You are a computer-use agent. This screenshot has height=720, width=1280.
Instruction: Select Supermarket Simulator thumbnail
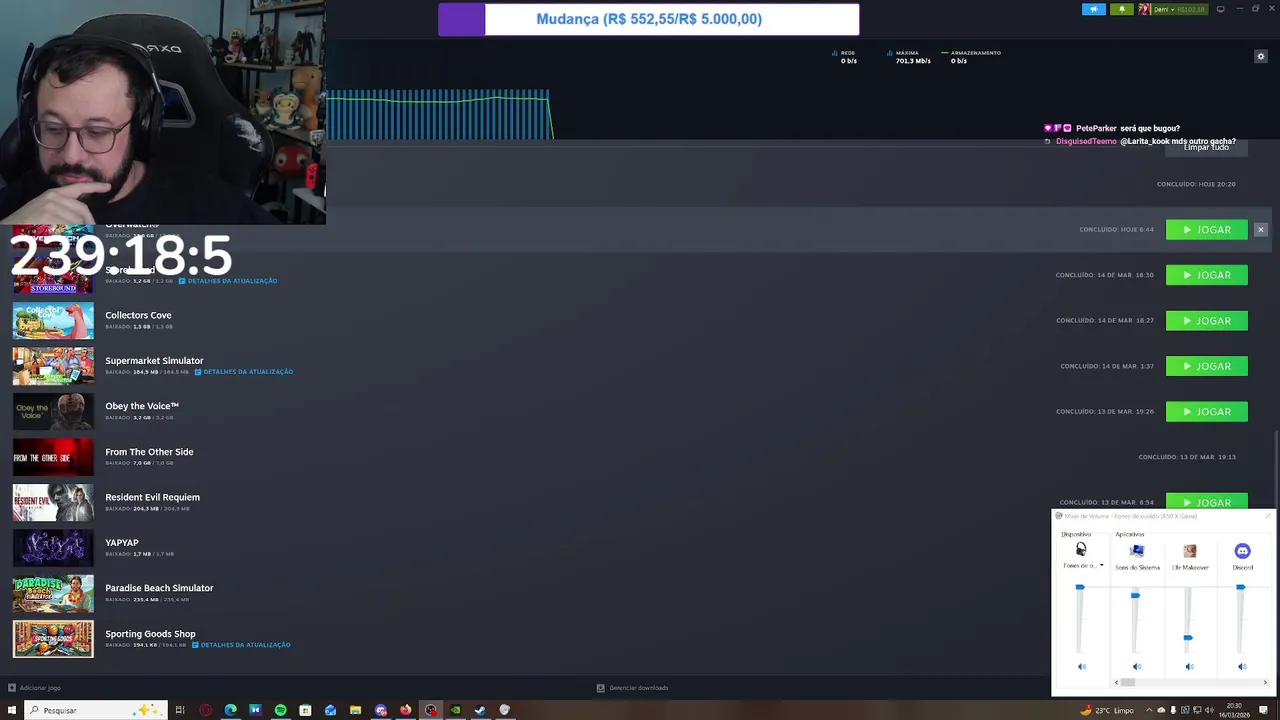(53, 366)
